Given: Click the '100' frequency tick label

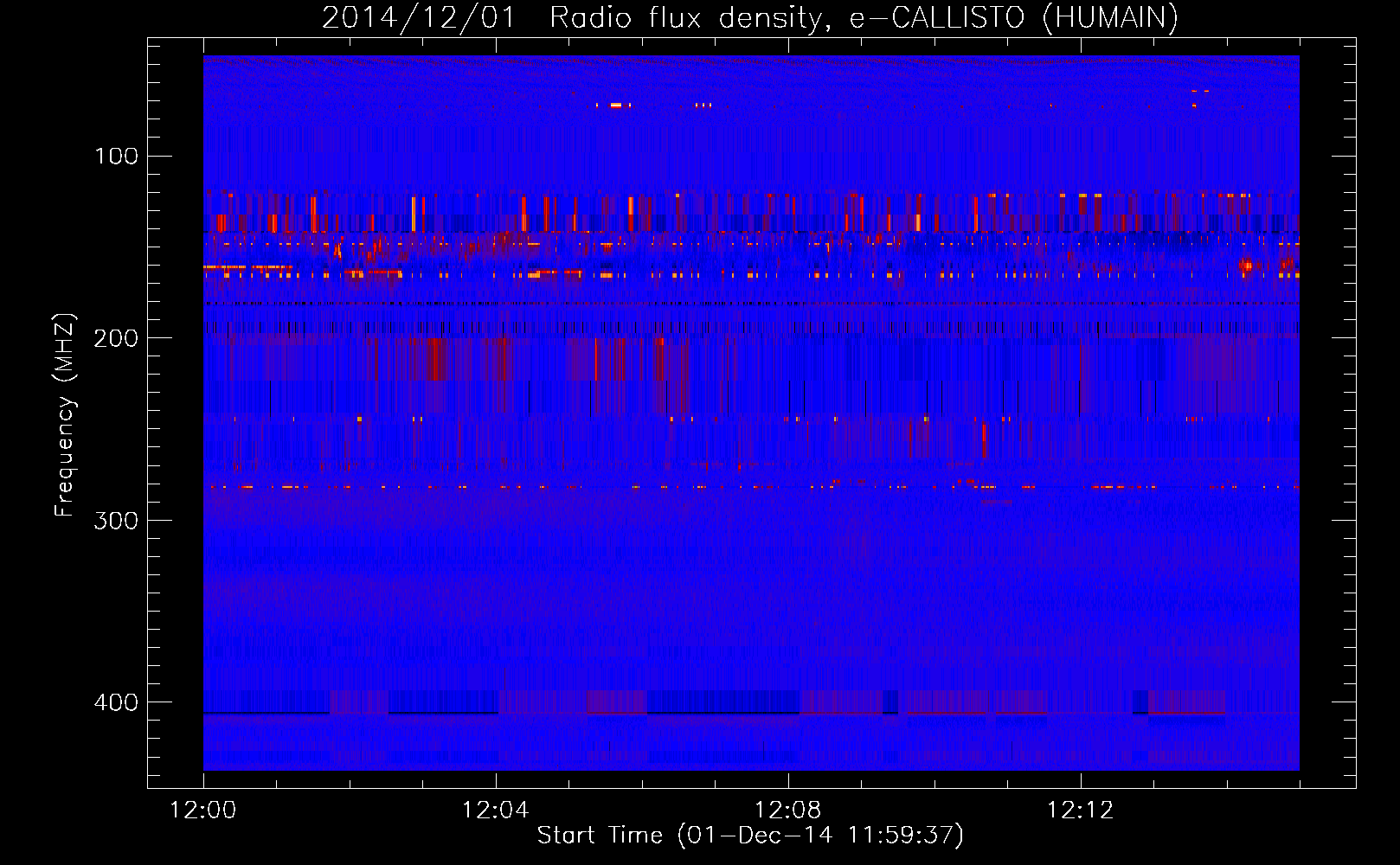Looking at the screenshot, I should (x=117, y=157).
